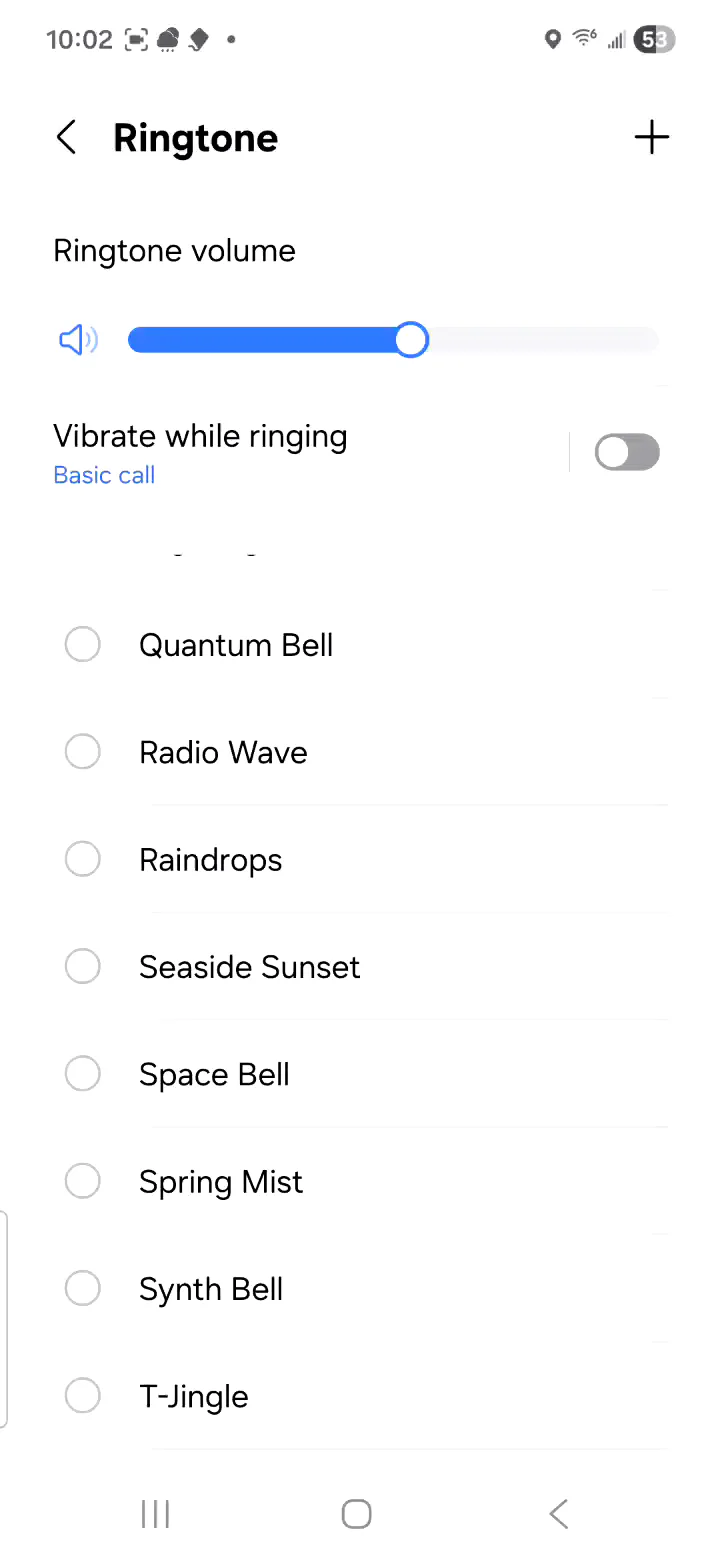This screenshot has height=1560, width=720.
Task: Open recent apps from navigation bar
Action: 155,1514
